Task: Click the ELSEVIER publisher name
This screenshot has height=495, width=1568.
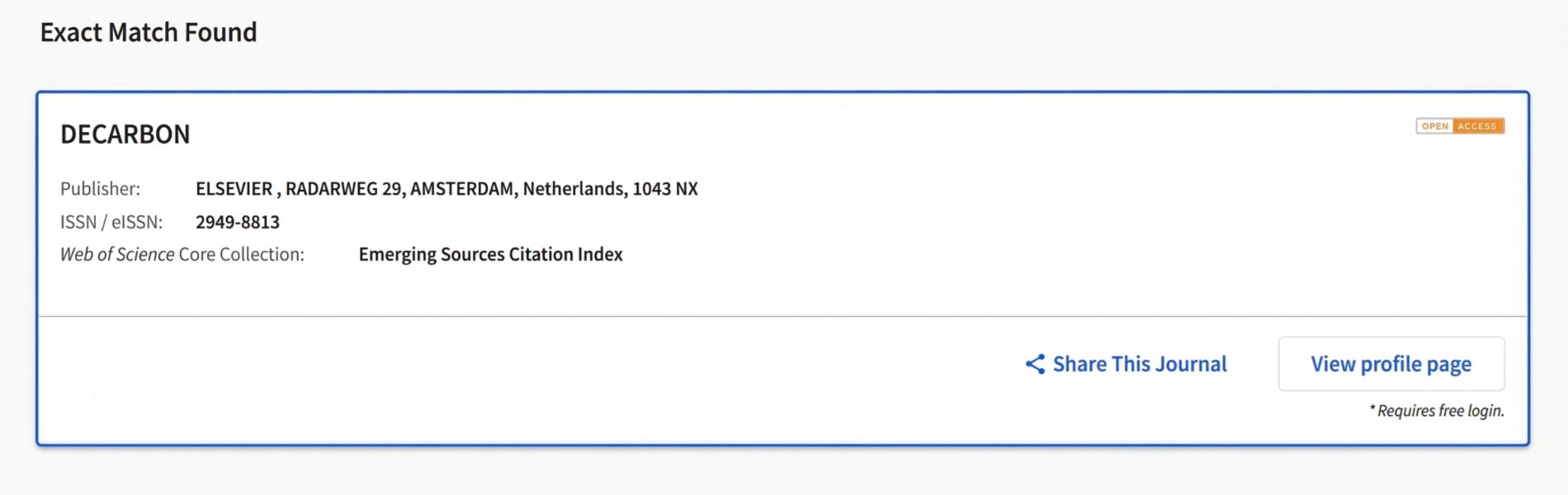Action: click(x=234, y=189)
